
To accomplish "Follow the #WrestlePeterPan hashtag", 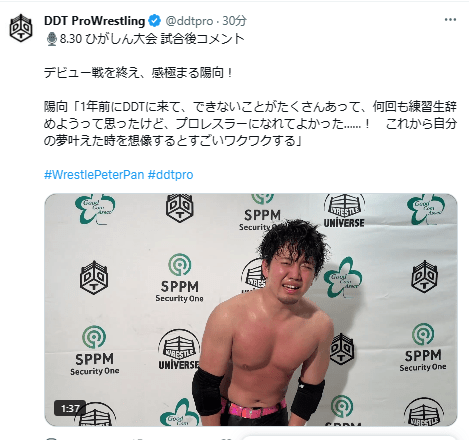I will [x=94, y=175].
